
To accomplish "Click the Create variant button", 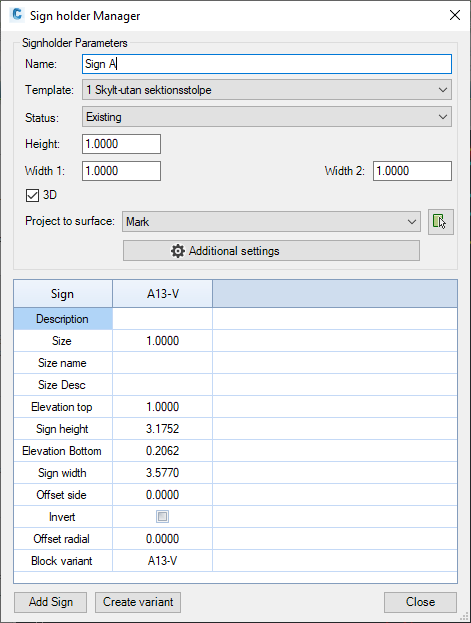I will pyautogui.click(x=138, y=602).
